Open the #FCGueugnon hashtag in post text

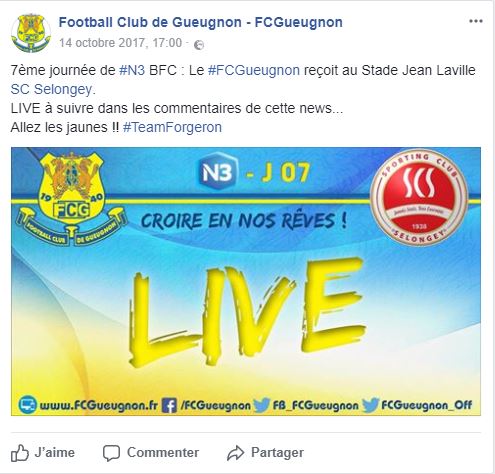254,70
